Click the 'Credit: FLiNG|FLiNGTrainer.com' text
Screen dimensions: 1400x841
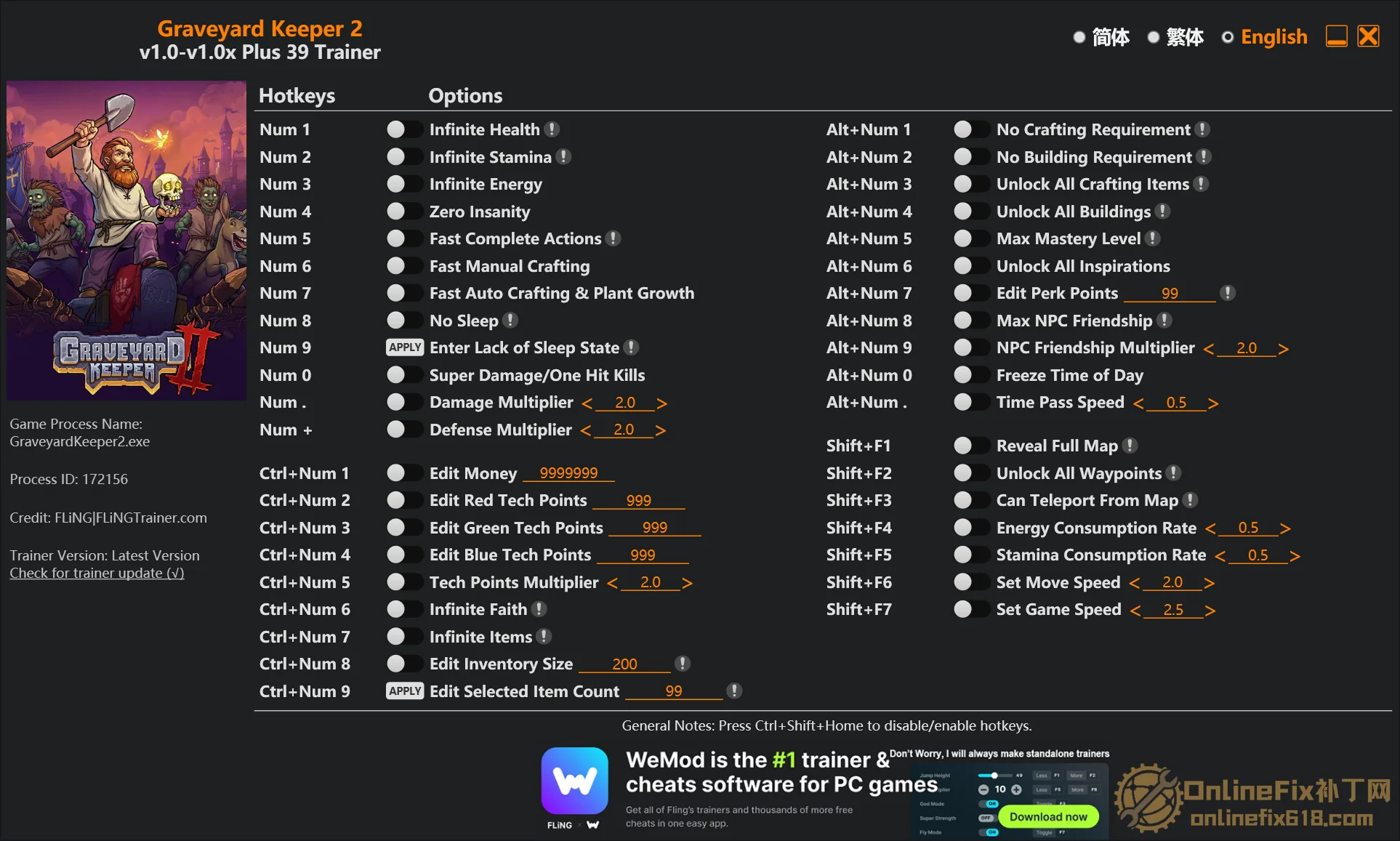[108, 518]
